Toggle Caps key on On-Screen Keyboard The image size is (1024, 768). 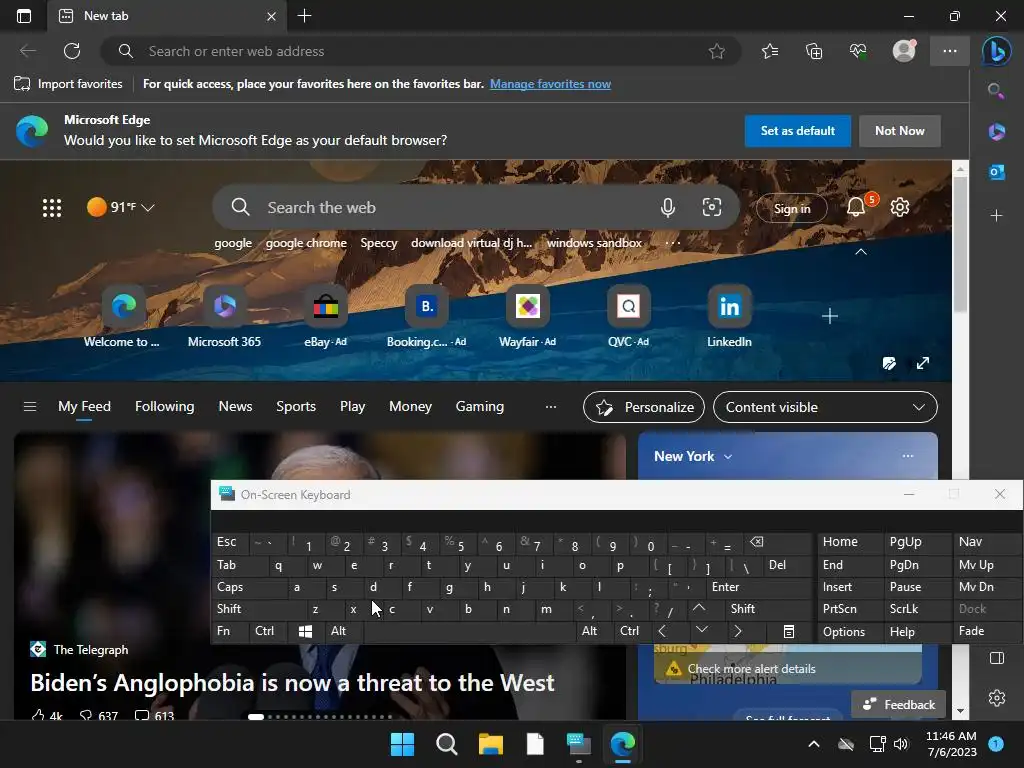[250, 587]
